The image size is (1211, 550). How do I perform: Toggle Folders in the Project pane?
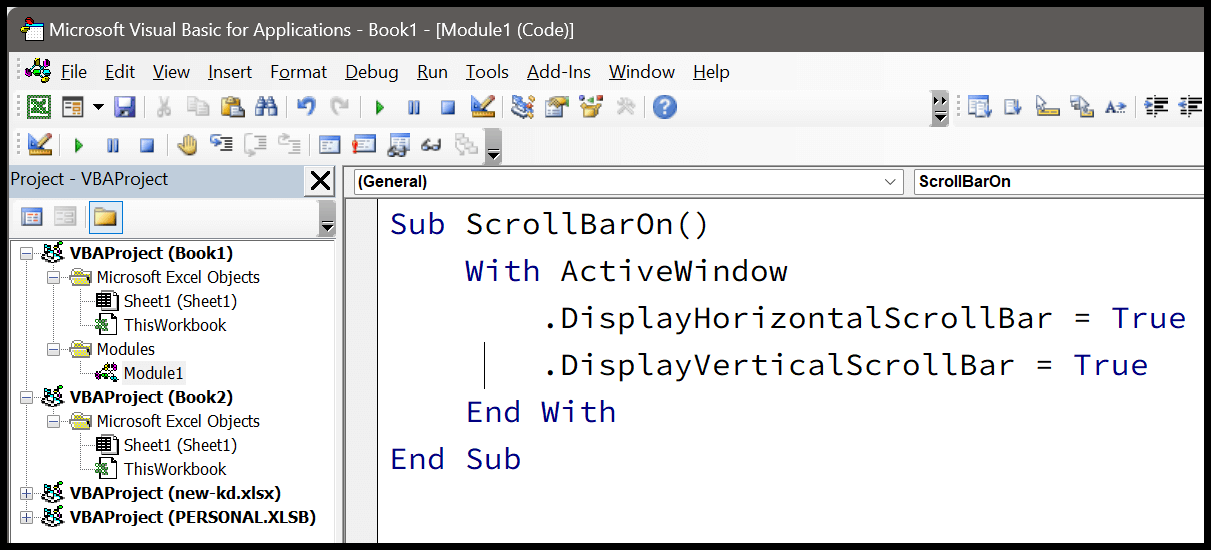(106, 217)
